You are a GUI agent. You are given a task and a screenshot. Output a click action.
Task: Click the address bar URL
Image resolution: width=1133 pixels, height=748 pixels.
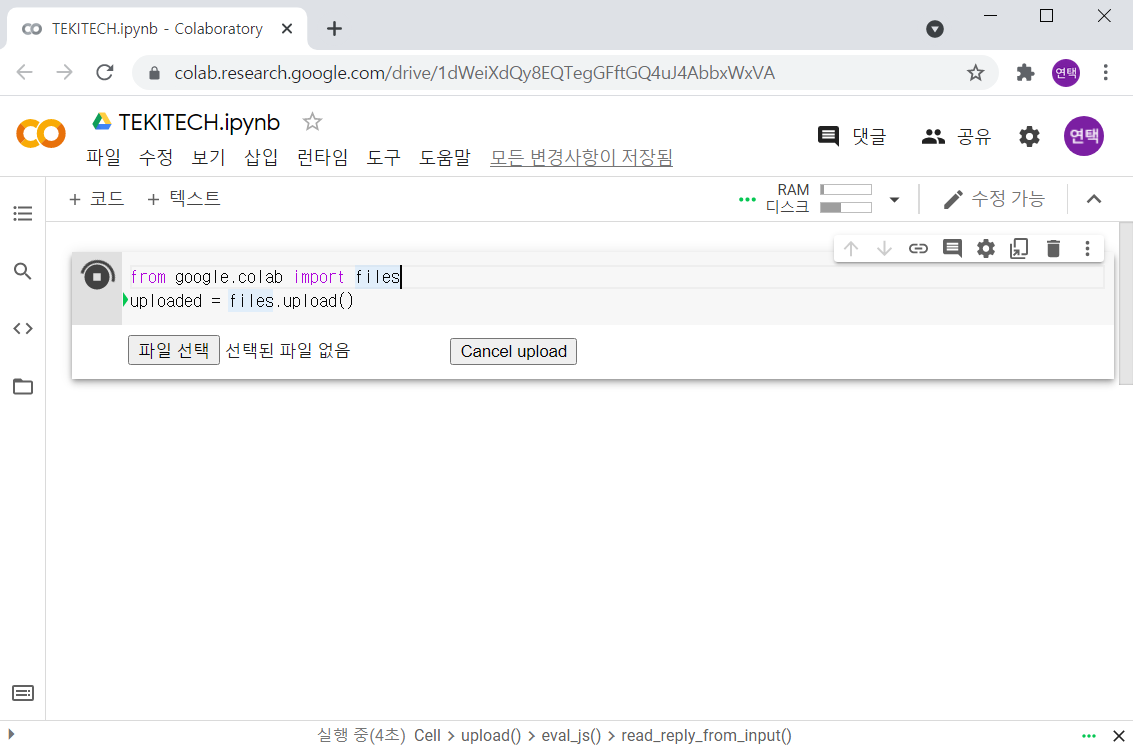[x=475, y=73]
